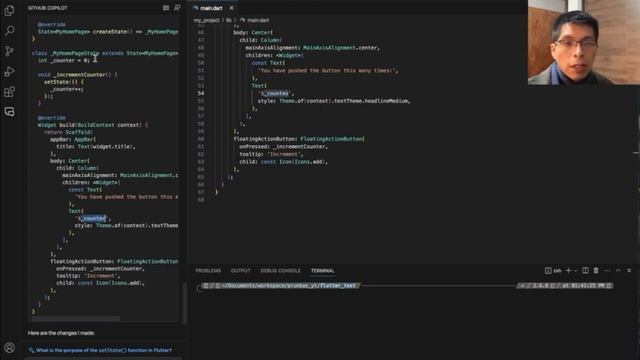The width and height of the screenshot is (640, 360).
Task: Click the my_project breadcrumb segment
Action: click(207, 20)
